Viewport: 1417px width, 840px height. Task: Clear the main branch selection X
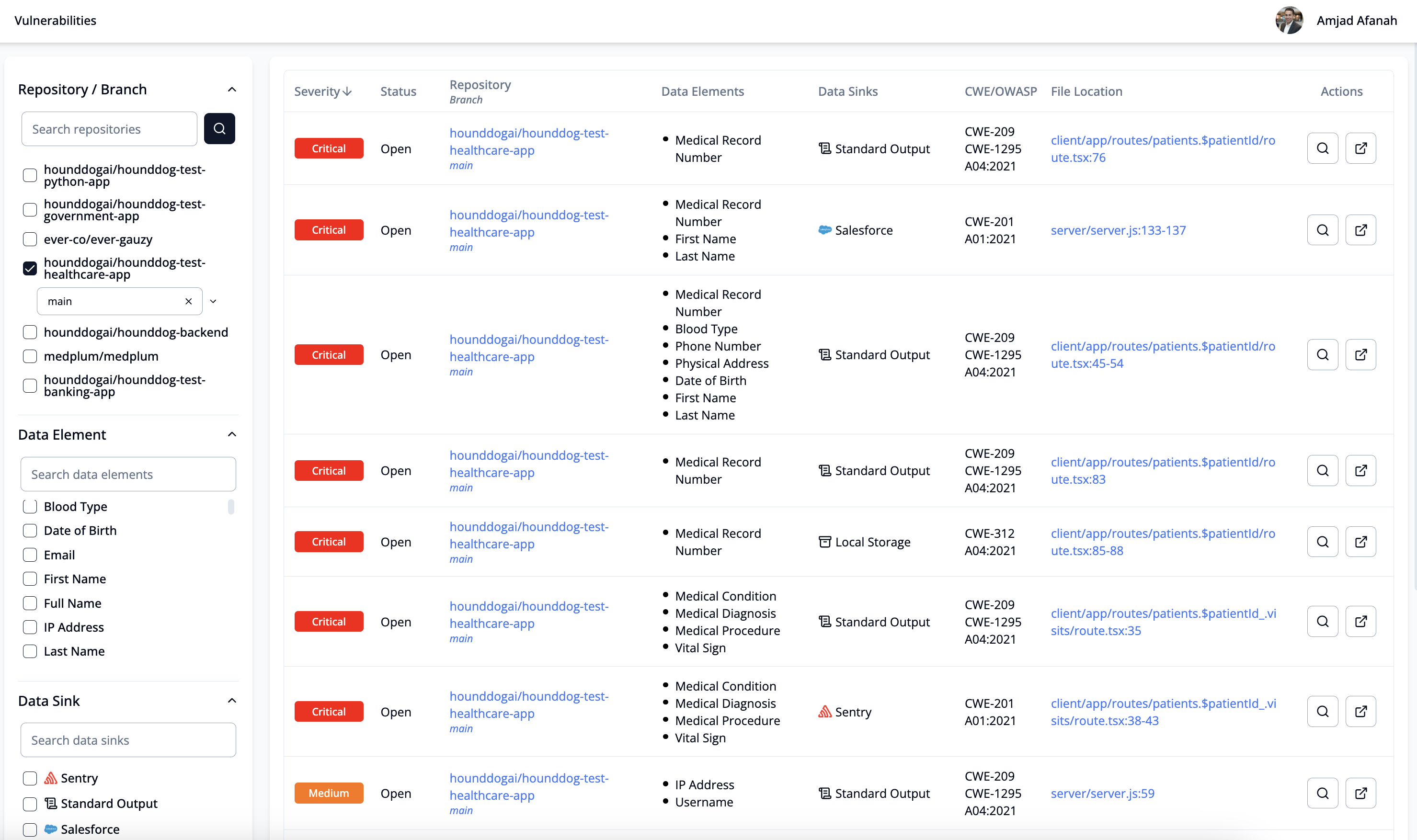[189, 301]
